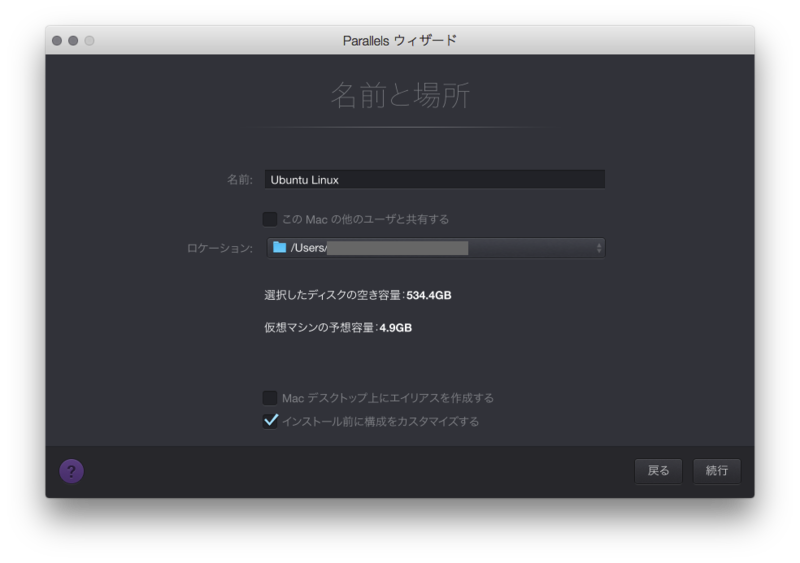Click the 仮想マシンの予想容量 label

coord(319,328)
